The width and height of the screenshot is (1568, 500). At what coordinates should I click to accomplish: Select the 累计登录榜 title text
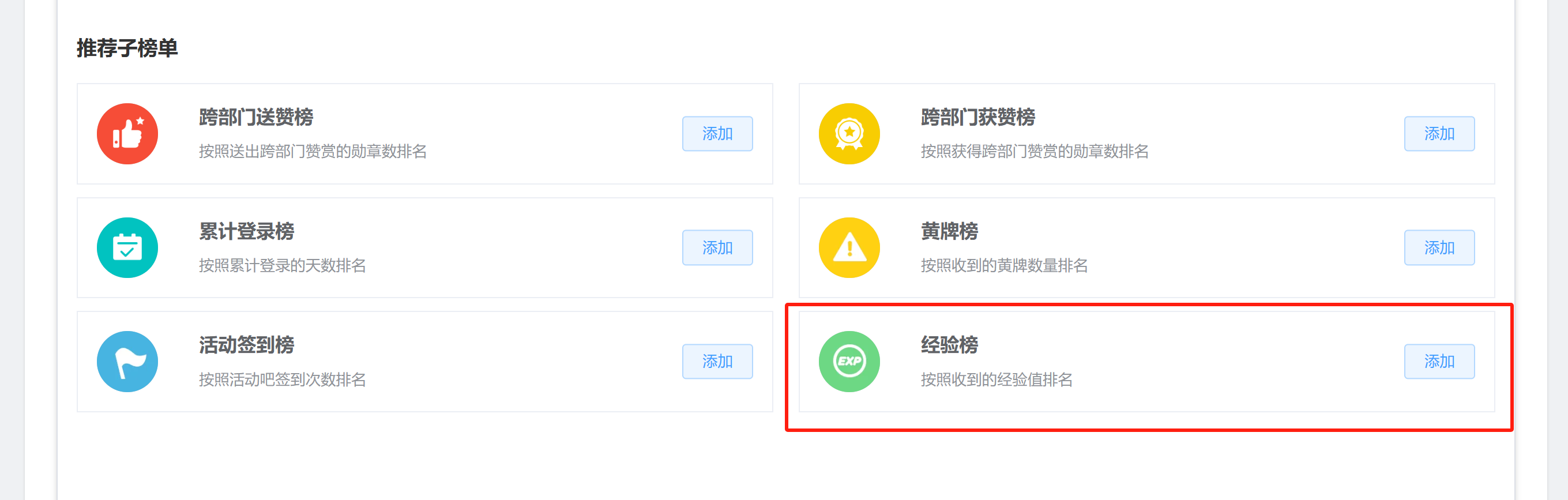pyautogui.click(x=246, y=231)
